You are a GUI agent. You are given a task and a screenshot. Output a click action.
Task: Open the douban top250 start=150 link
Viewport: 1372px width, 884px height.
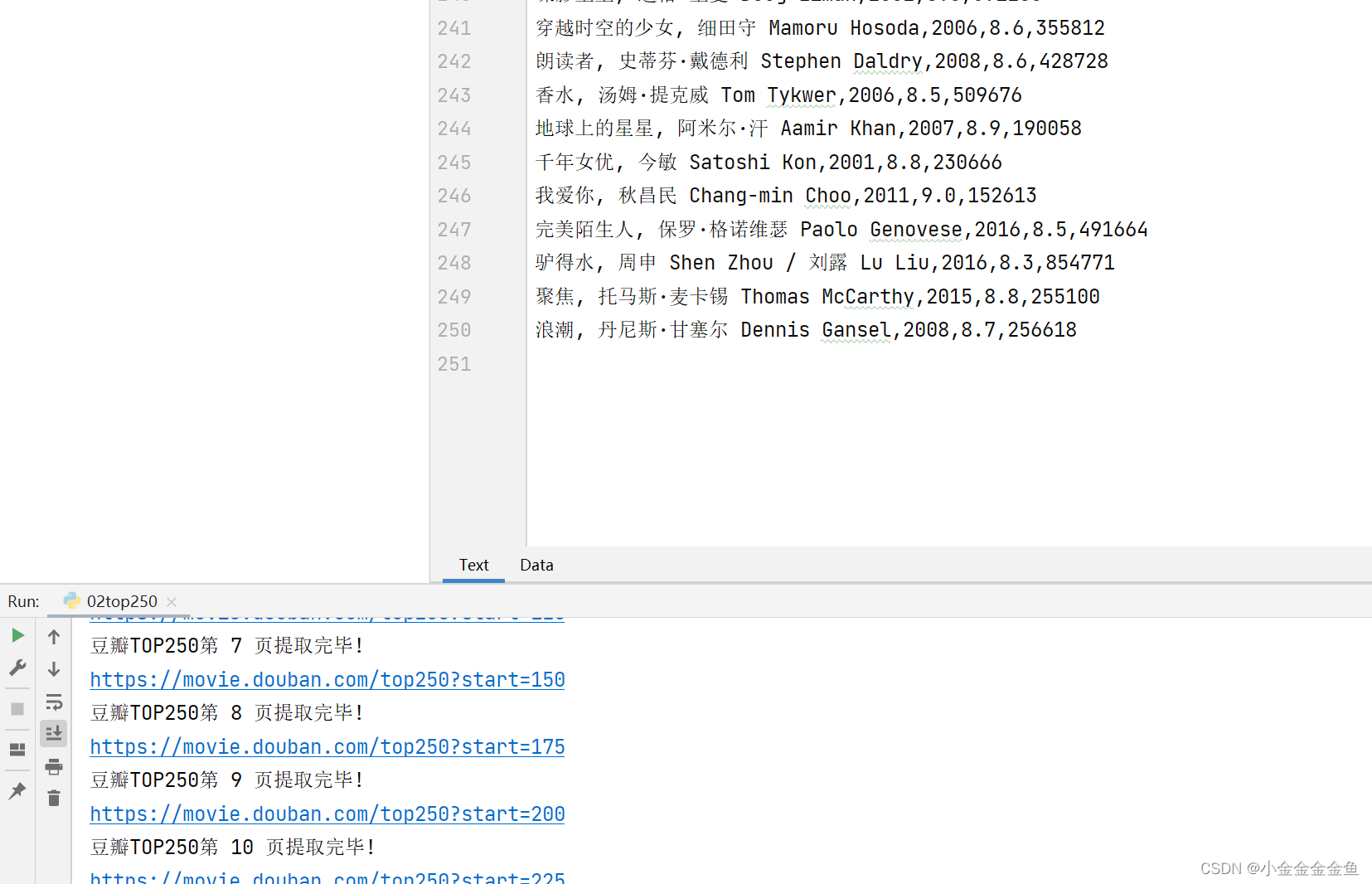[x=327, y=680]
